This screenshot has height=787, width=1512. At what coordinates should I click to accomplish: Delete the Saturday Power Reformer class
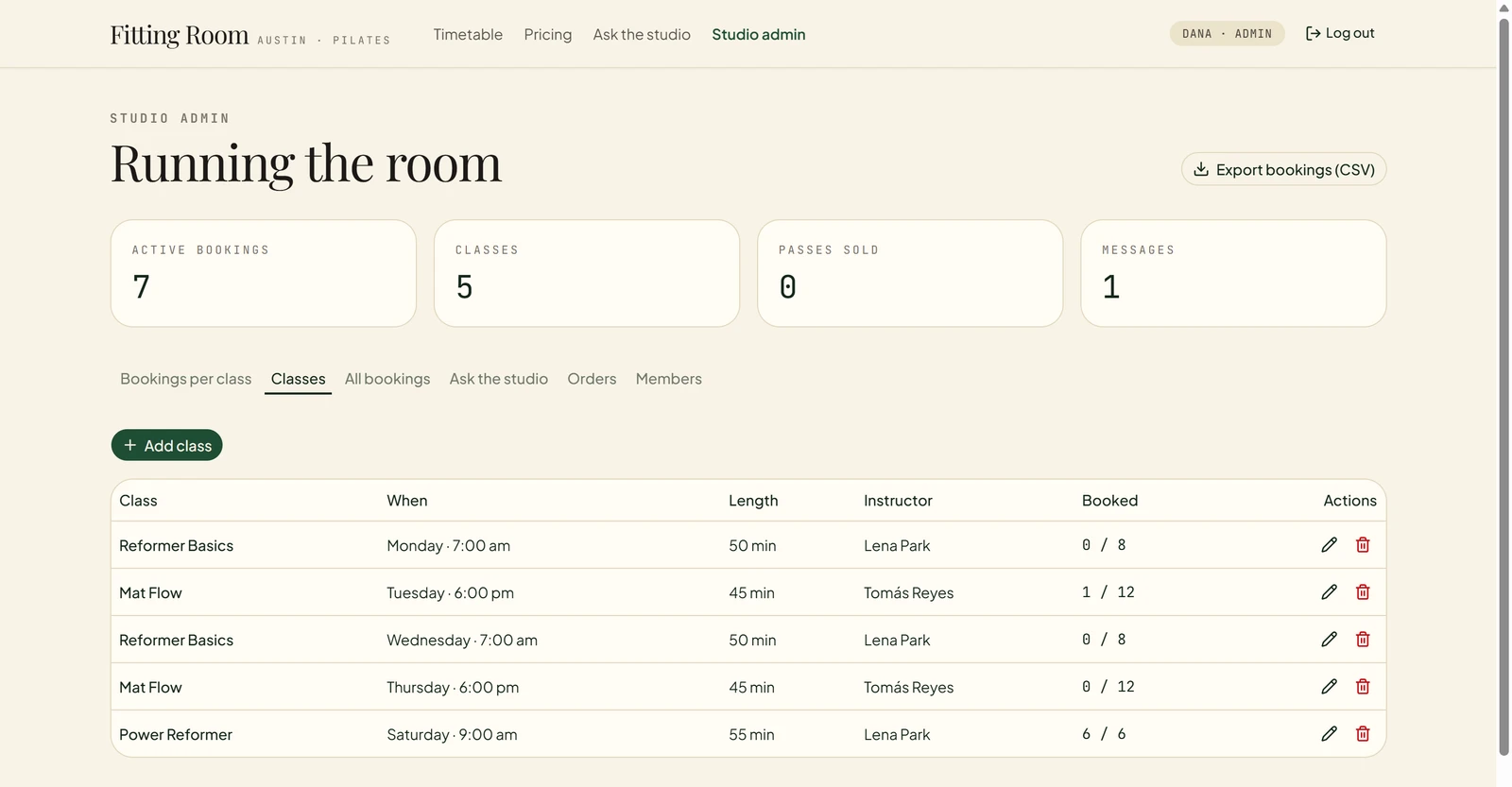[x=1363, y=734]
